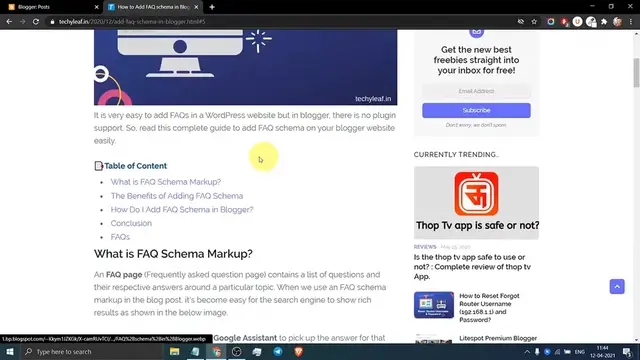Click the Table of Content document icon
The height and width of the screenshot is (360, 640).
coord(98,166)
